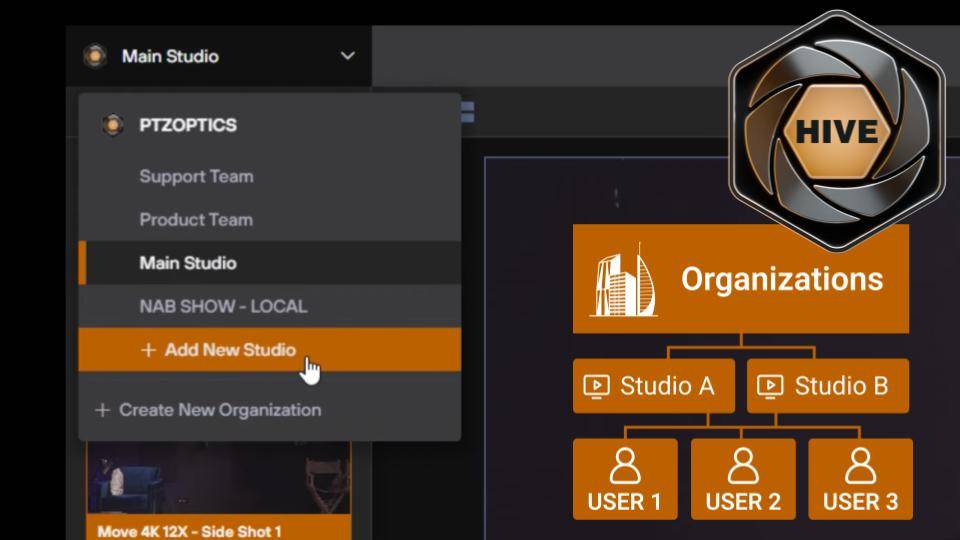
Task: Click Add New Studio
Action: (269, 350)
